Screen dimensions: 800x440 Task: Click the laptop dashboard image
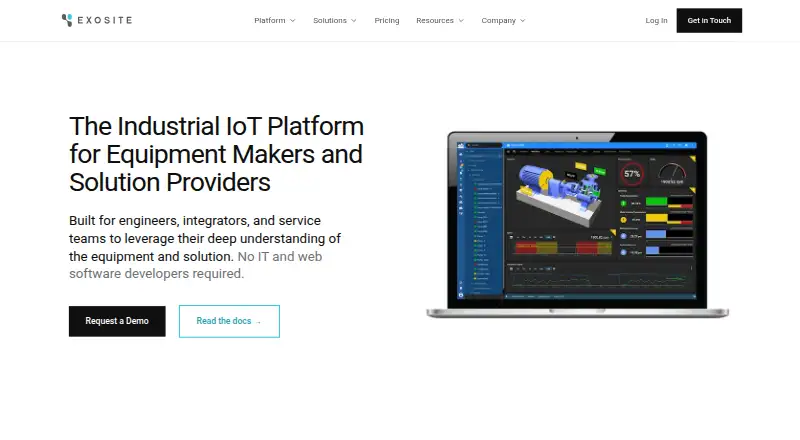[x=577, y=225]
